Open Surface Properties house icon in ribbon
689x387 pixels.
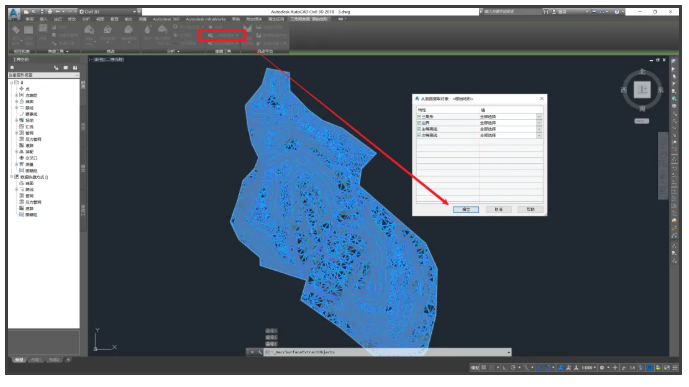pyautogui.click(x=89, y=30)
